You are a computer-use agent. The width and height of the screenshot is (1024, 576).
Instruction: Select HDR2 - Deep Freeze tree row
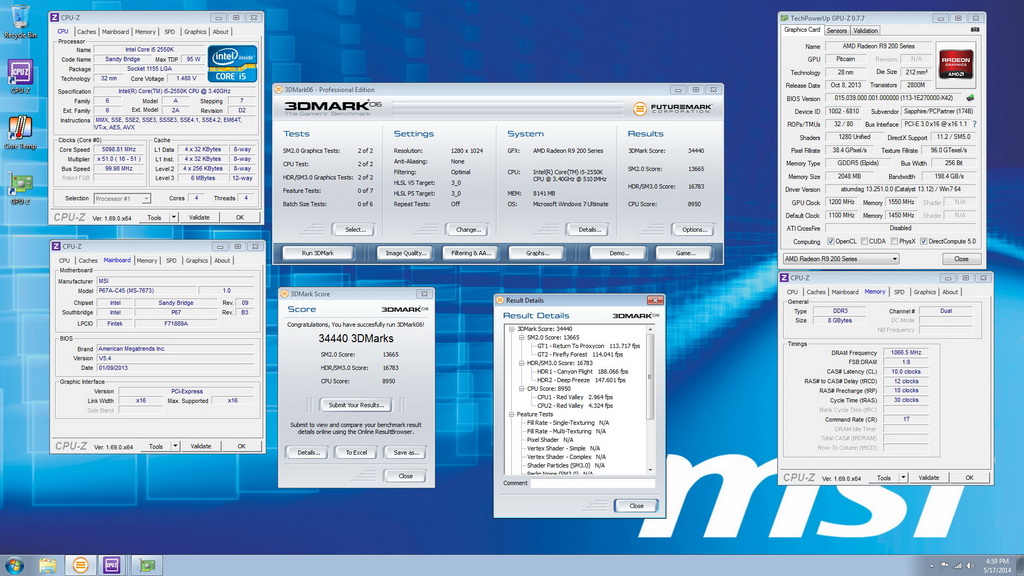(x=581, y=380)
